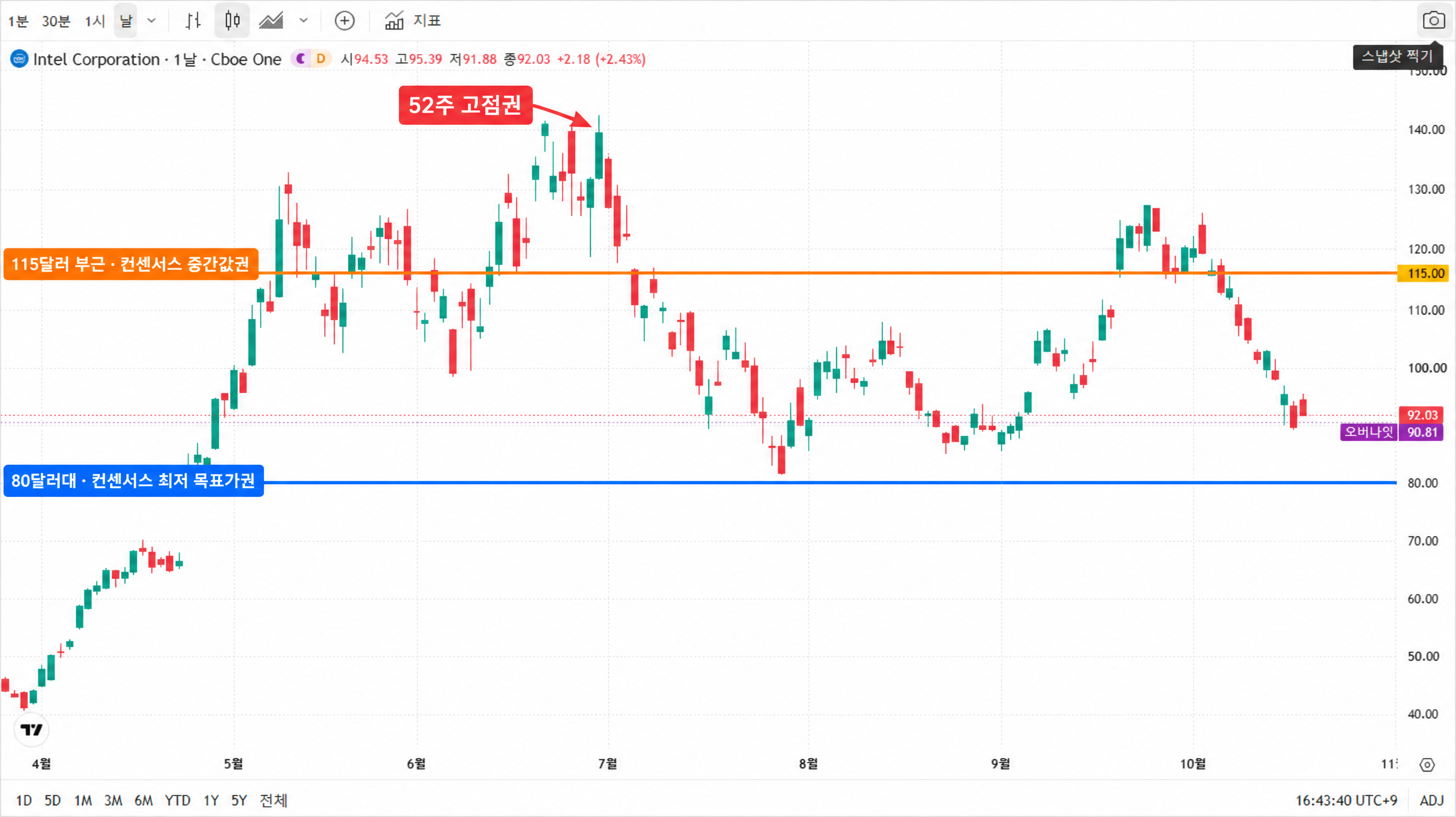Switch to 30분 interval
The height and width of the screenshot is (817, 1456).
[x=56, y=21]
